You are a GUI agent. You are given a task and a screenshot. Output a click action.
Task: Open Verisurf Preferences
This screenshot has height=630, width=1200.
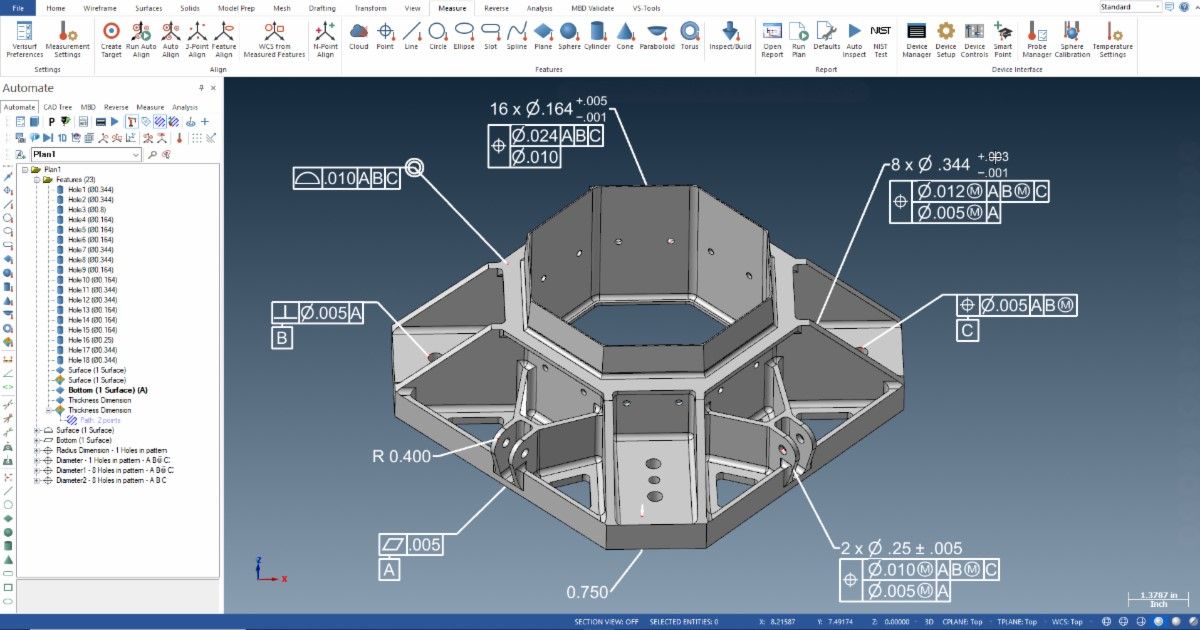pyautogui.click(x=24, y=39)
